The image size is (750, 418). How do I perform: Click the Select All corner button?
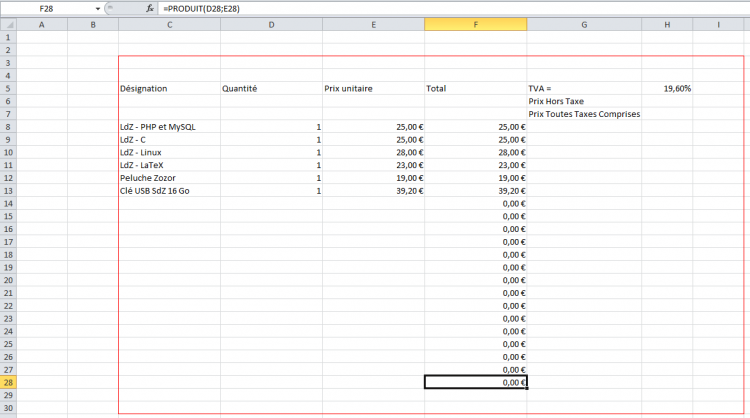[7, 24]
